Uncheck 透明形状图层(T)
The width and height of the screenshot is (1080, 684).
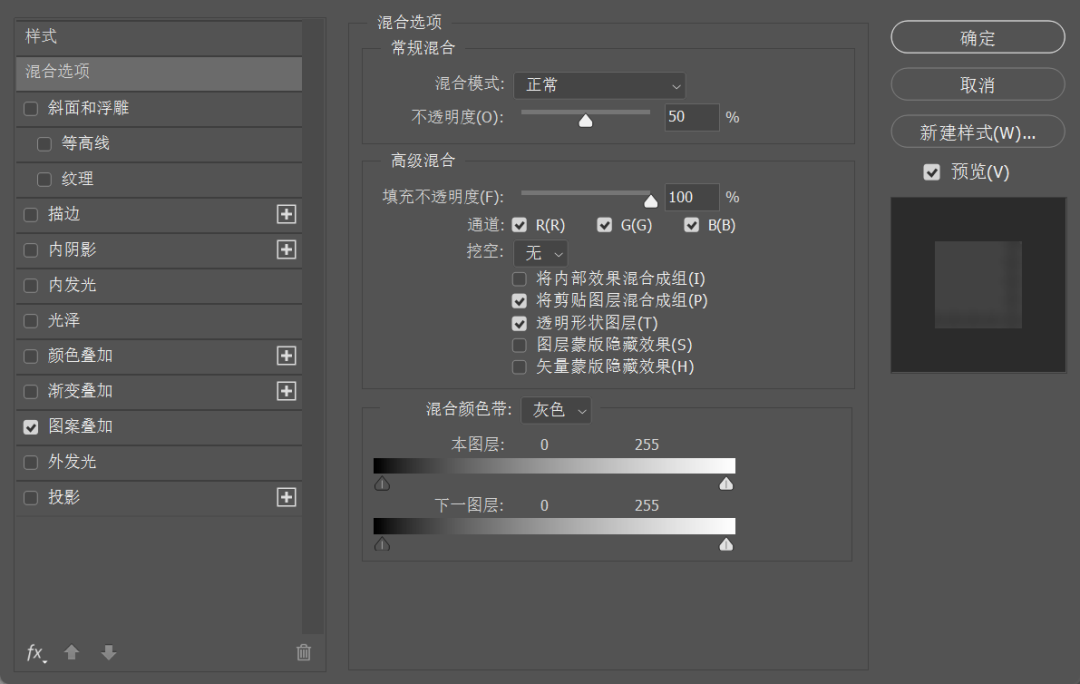(x=519, y=323)
